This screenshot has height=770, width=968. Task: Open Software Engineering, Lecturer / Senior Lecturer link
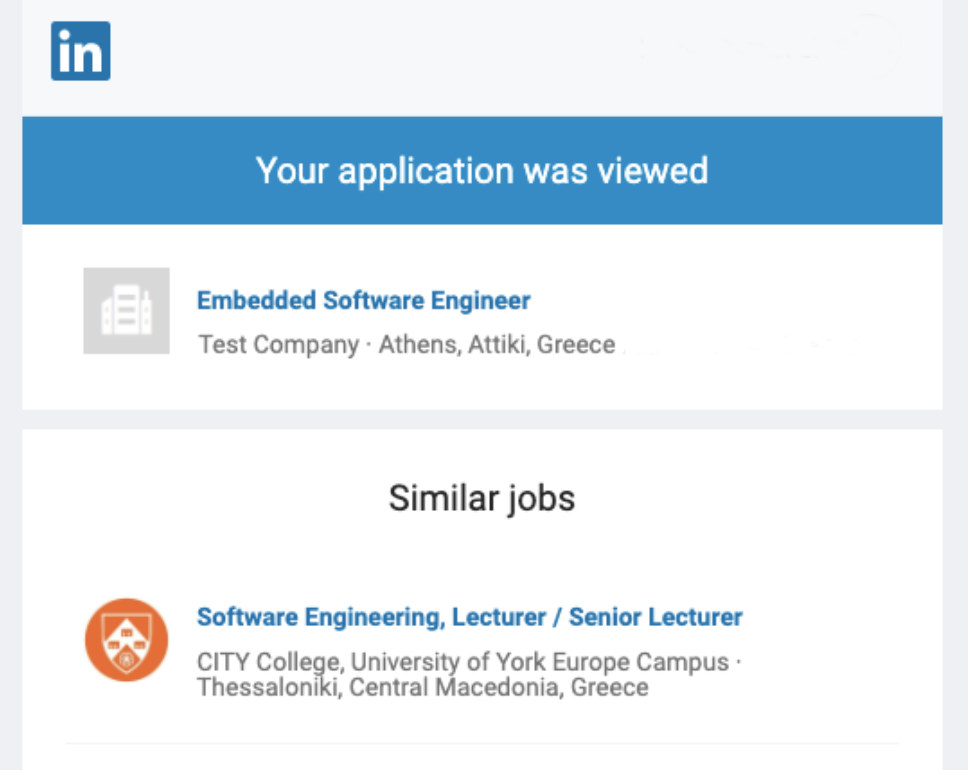pyautogui.click(x=470, y=617)
